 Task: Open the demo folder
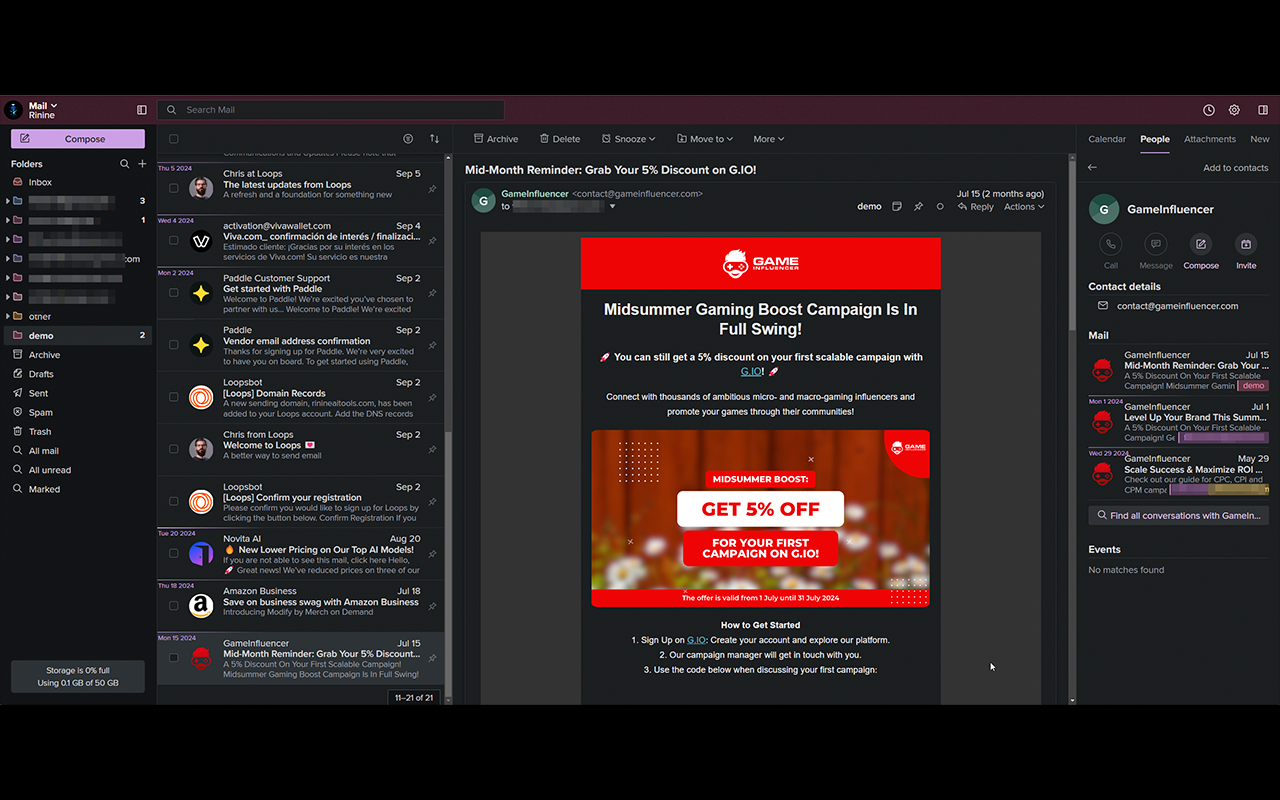pos(78,336)
